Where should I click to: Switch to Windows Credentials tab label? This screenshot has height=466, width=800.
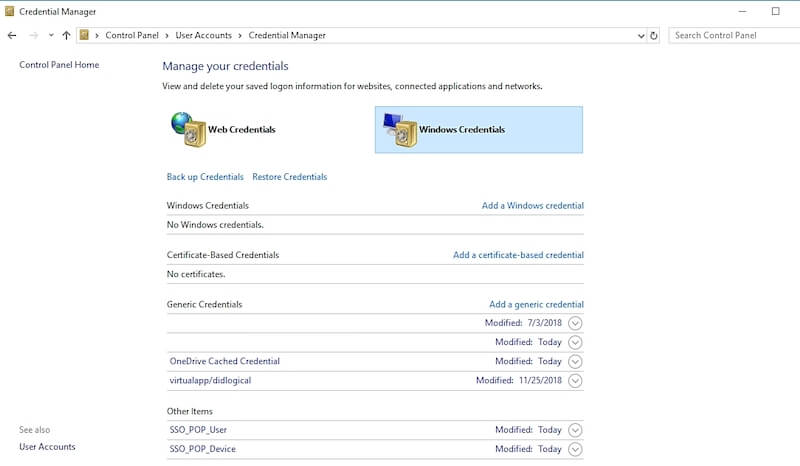[x=462, y=130]
